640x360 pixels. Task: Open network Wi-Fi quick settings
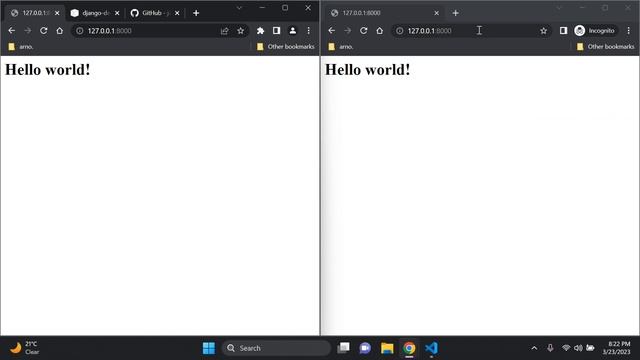566,348
